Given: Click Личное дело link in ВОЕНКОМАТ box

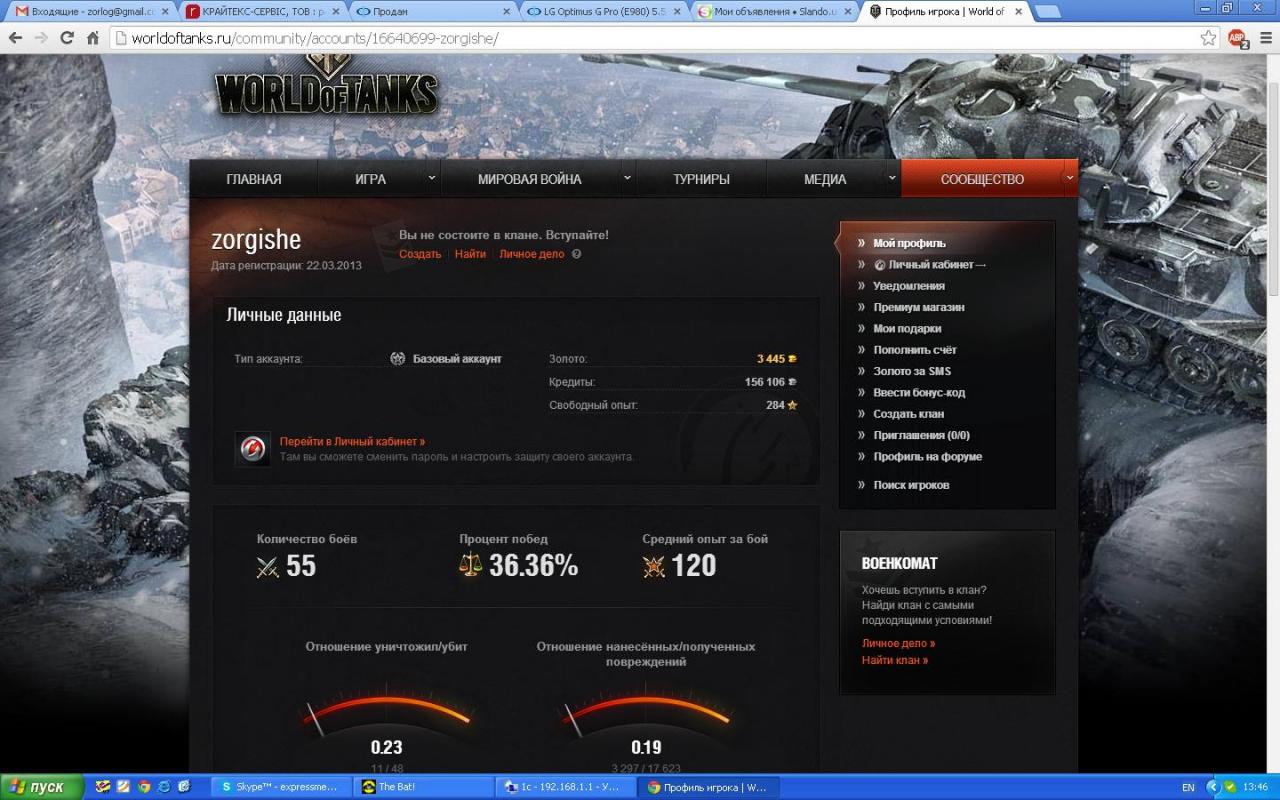Looking at the screenshot, I should [x=898, y=643].
